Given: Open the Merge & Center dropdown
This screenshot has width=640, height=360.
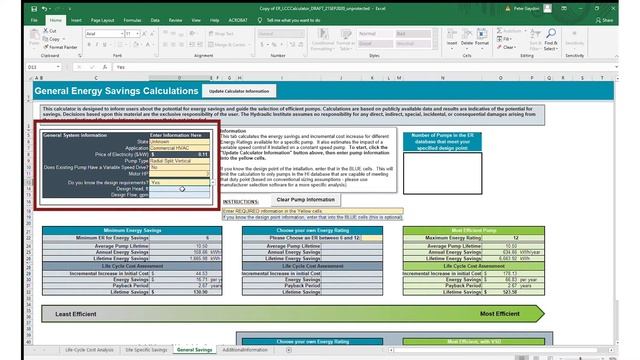Looking at the screenshot, I should click(250, 44).
